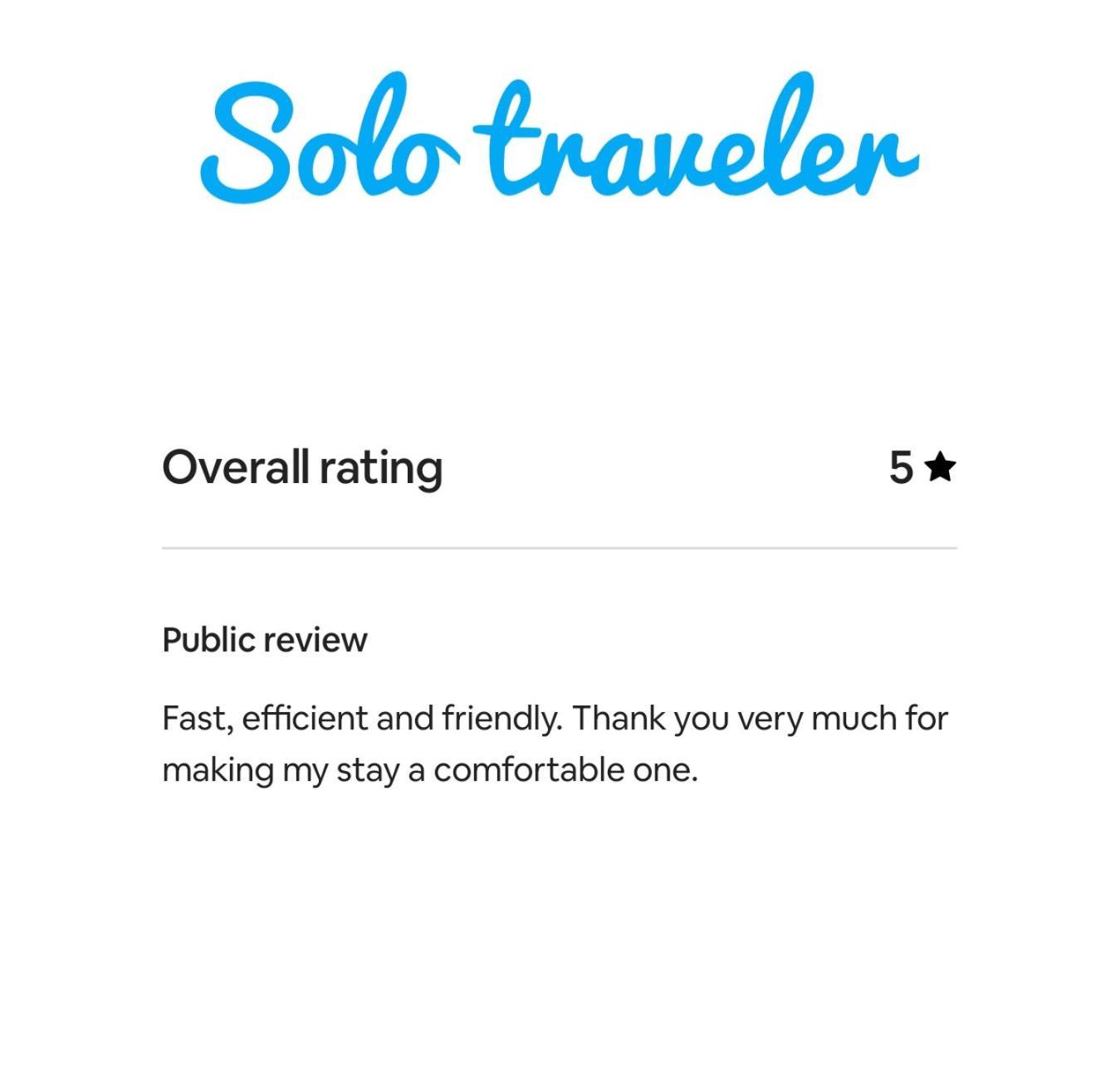This screenshot has height=1069, width=1120.
Task: Click the Public review heading
Action: click(265, 640)
